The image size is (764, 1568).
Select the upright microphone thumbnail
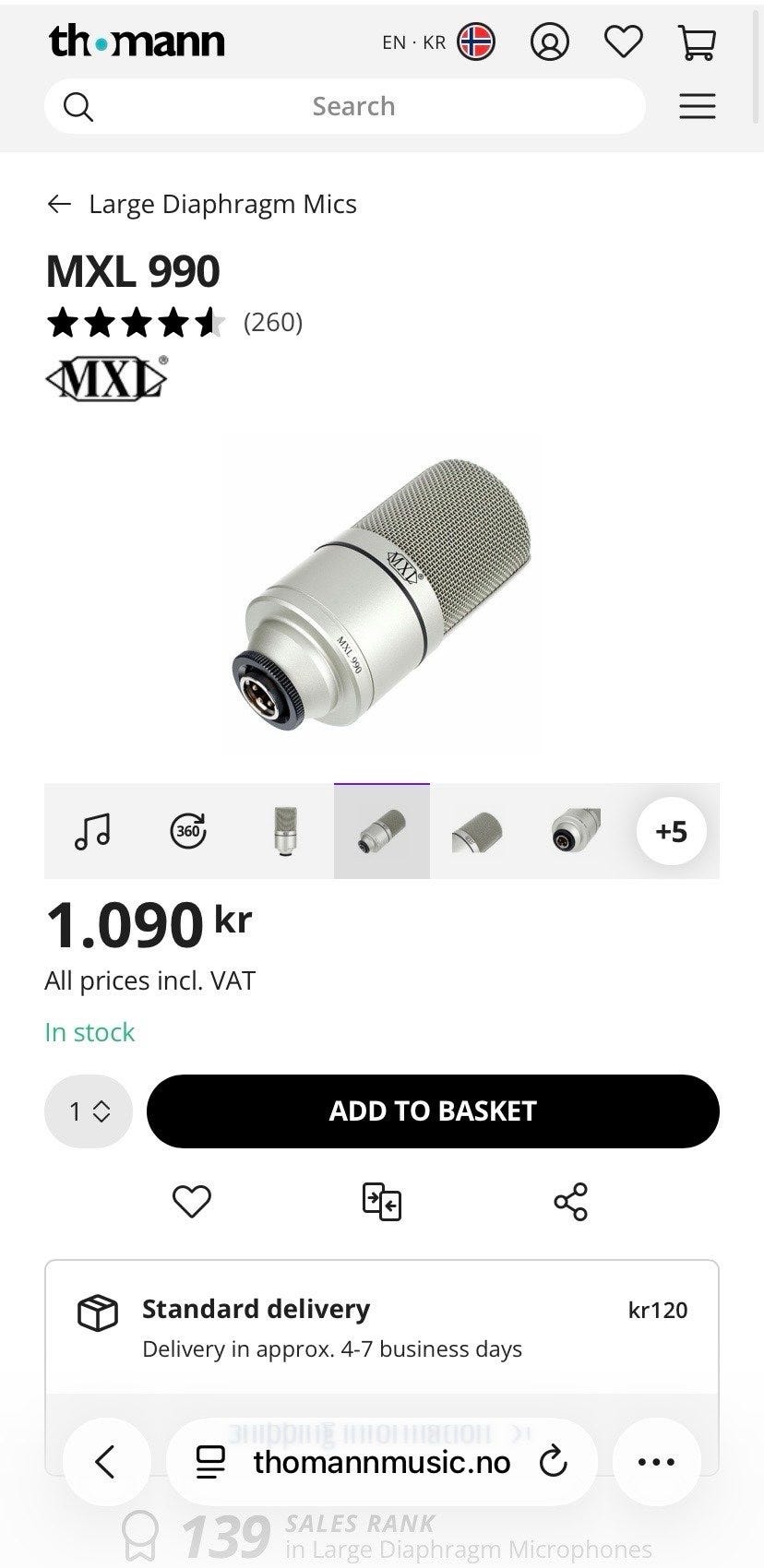pyautogui.click(x=285, y=831)
